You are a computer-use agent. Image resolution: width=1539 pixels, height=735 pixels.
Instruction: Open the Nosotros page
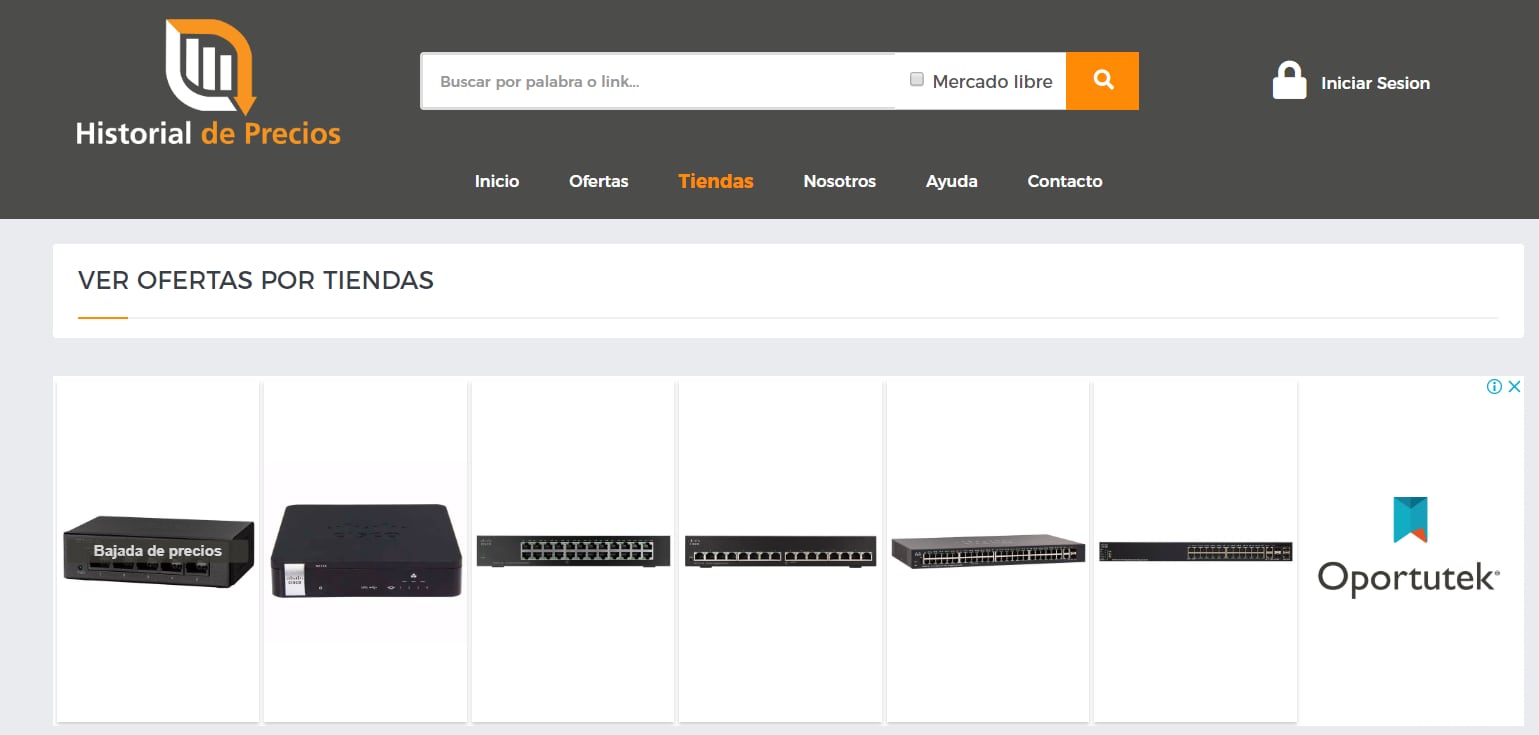[839, 181]
